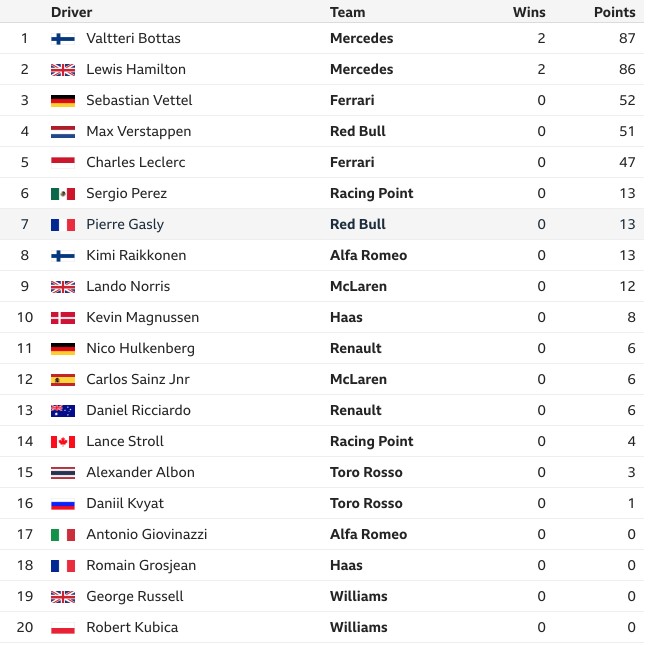Click the Racing Point team for Sergio Perez
The height and width of the screenshot is (645, 652).
pos(372,193)
